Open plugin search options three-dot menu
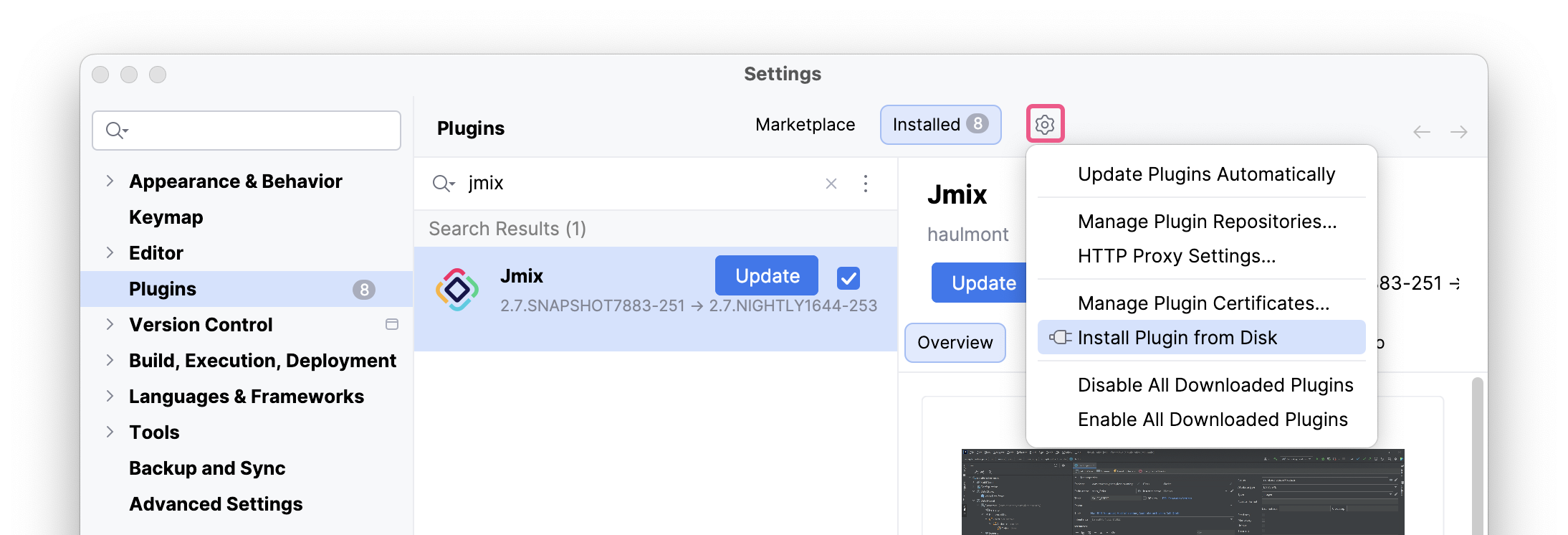Viewport: 1568px width, 535px height. tap(866, 184)
